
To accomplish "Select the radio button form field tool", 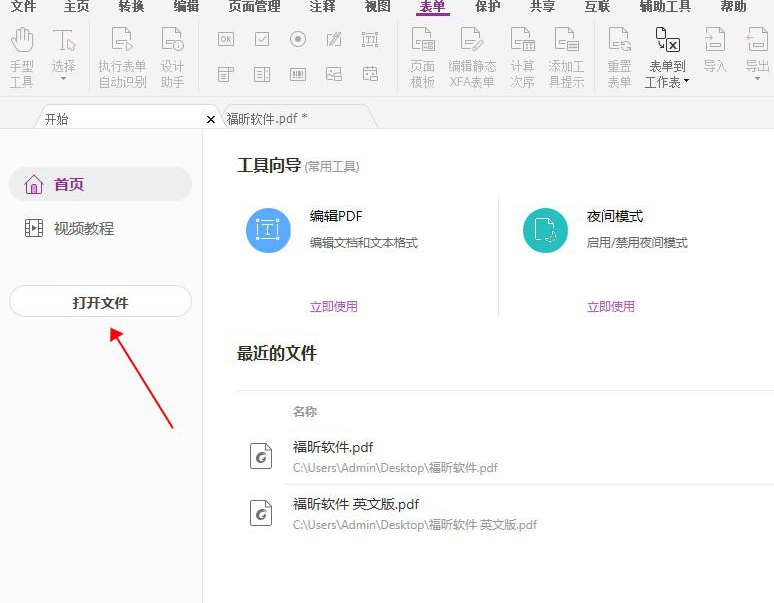I will [298, 40].
